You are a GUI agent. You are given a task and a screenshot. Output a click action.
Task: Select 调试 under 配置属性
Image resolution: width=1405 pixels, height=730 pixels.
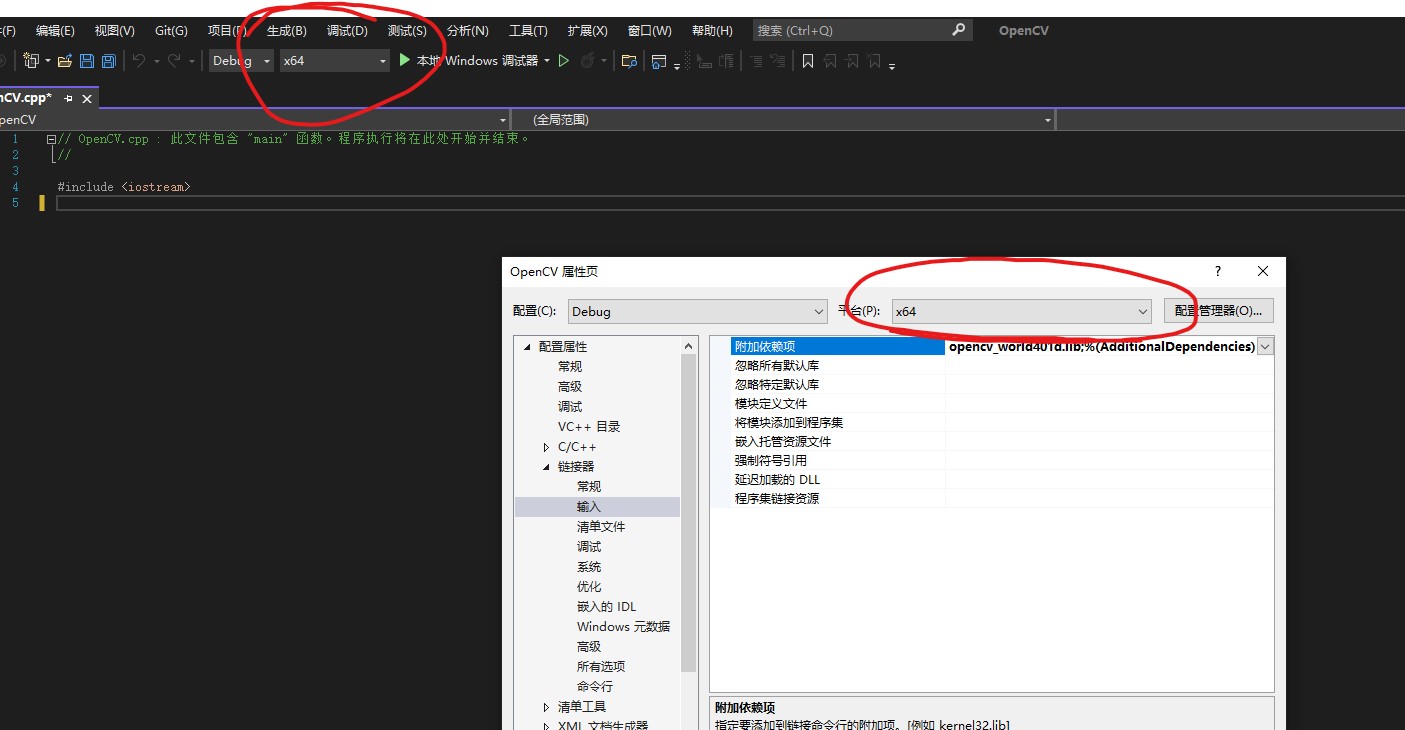coord(570,407)
